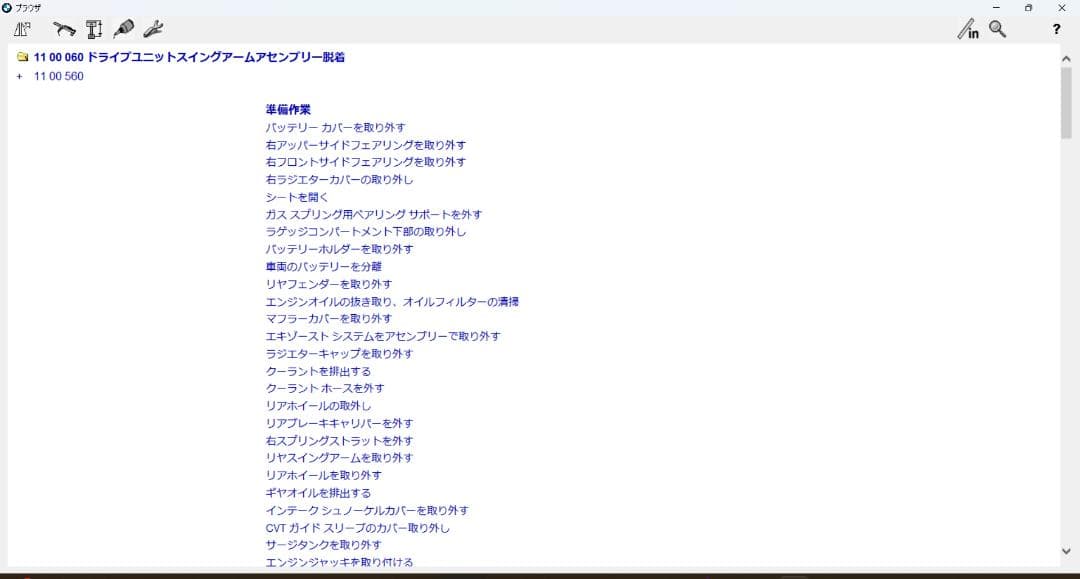
Task: Switch measurement units via the inch icon
Action: coord(966,30)
